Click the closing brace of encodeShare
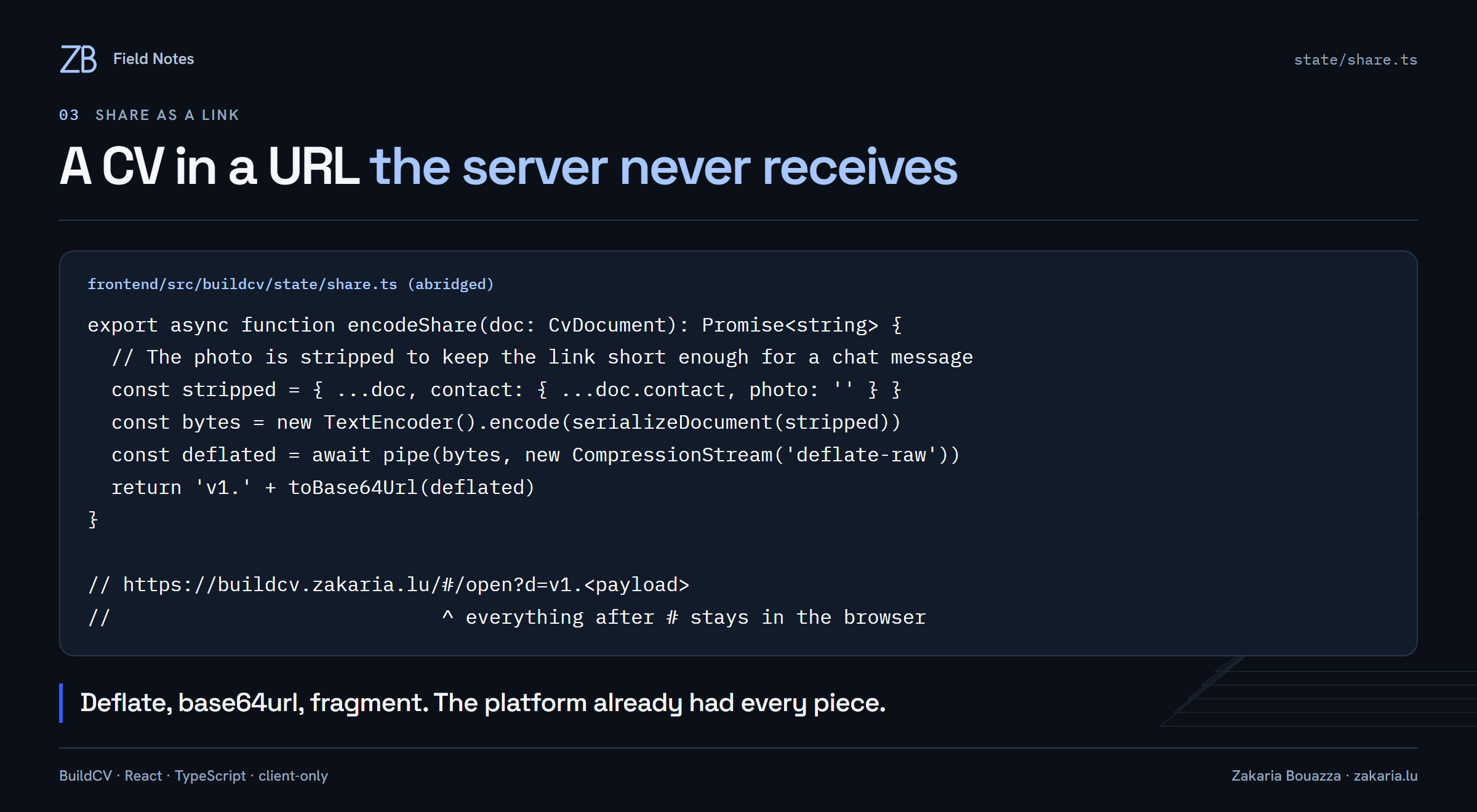The width and height of the screenshot is (1477, 812). [x=93, y=520]
